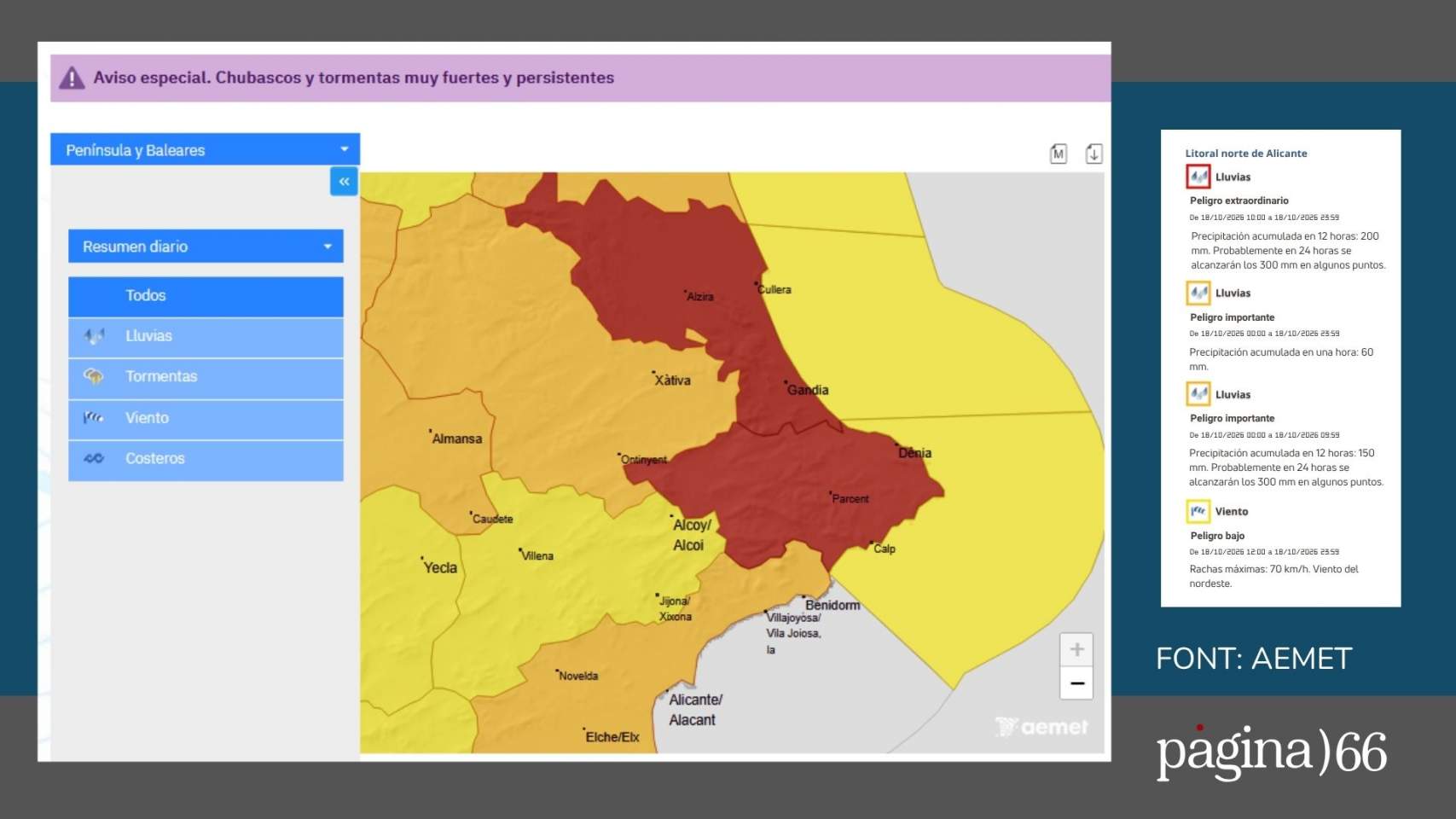1456x819 pixels.
Task: Click the Litoral norte de Alicante heading
Action: point(1245,154)
